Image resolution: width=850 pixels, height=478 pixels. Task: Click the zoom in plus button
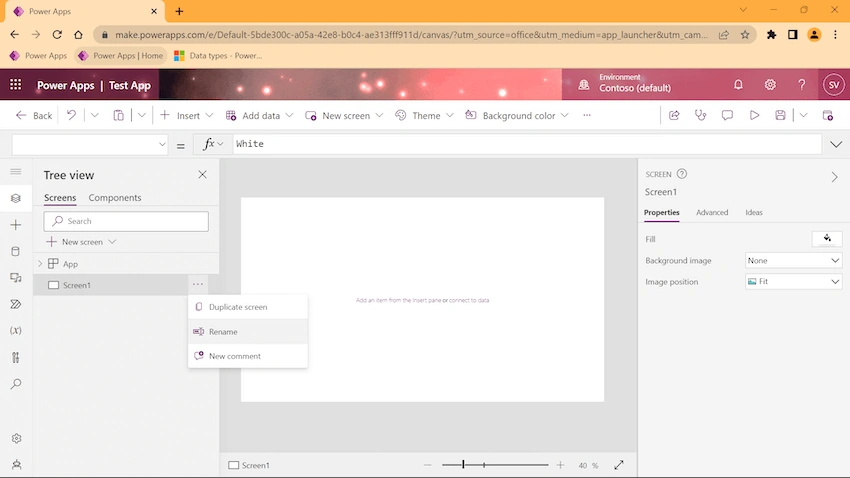click(x=560, y=465)
